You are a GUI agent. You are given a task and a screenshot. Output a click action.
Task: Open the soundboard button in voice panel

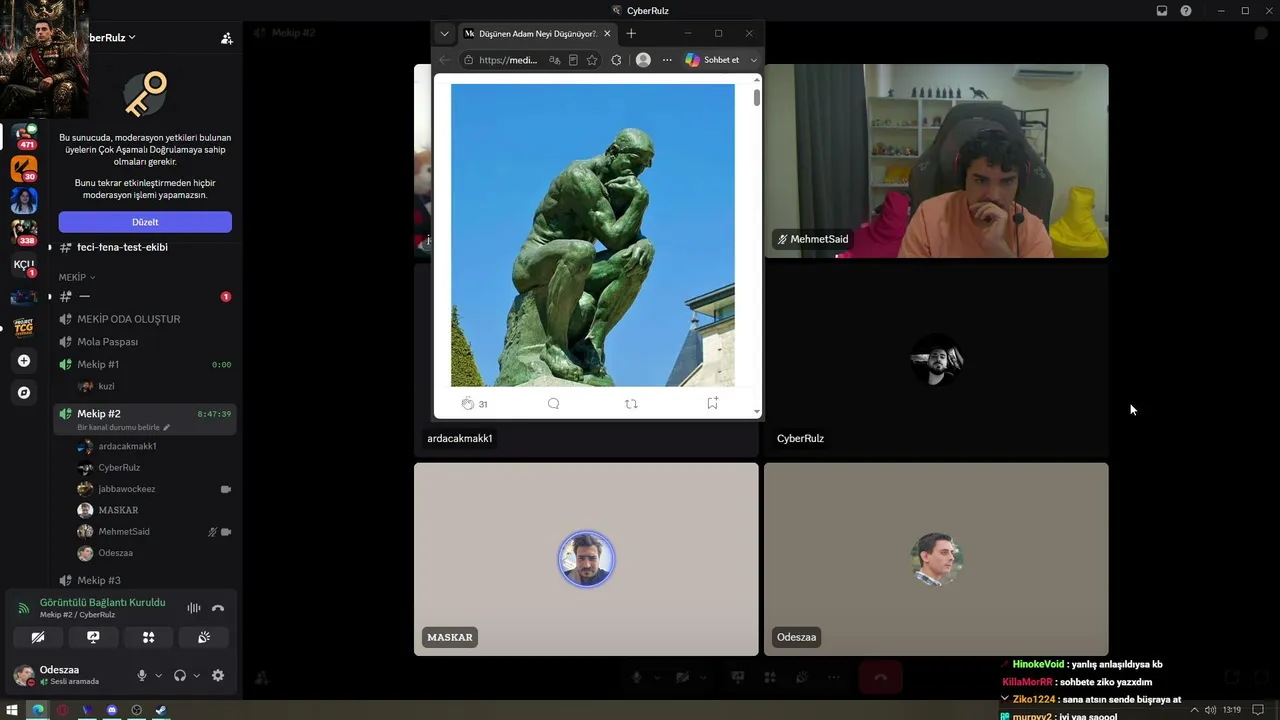(x=204, y=637)
